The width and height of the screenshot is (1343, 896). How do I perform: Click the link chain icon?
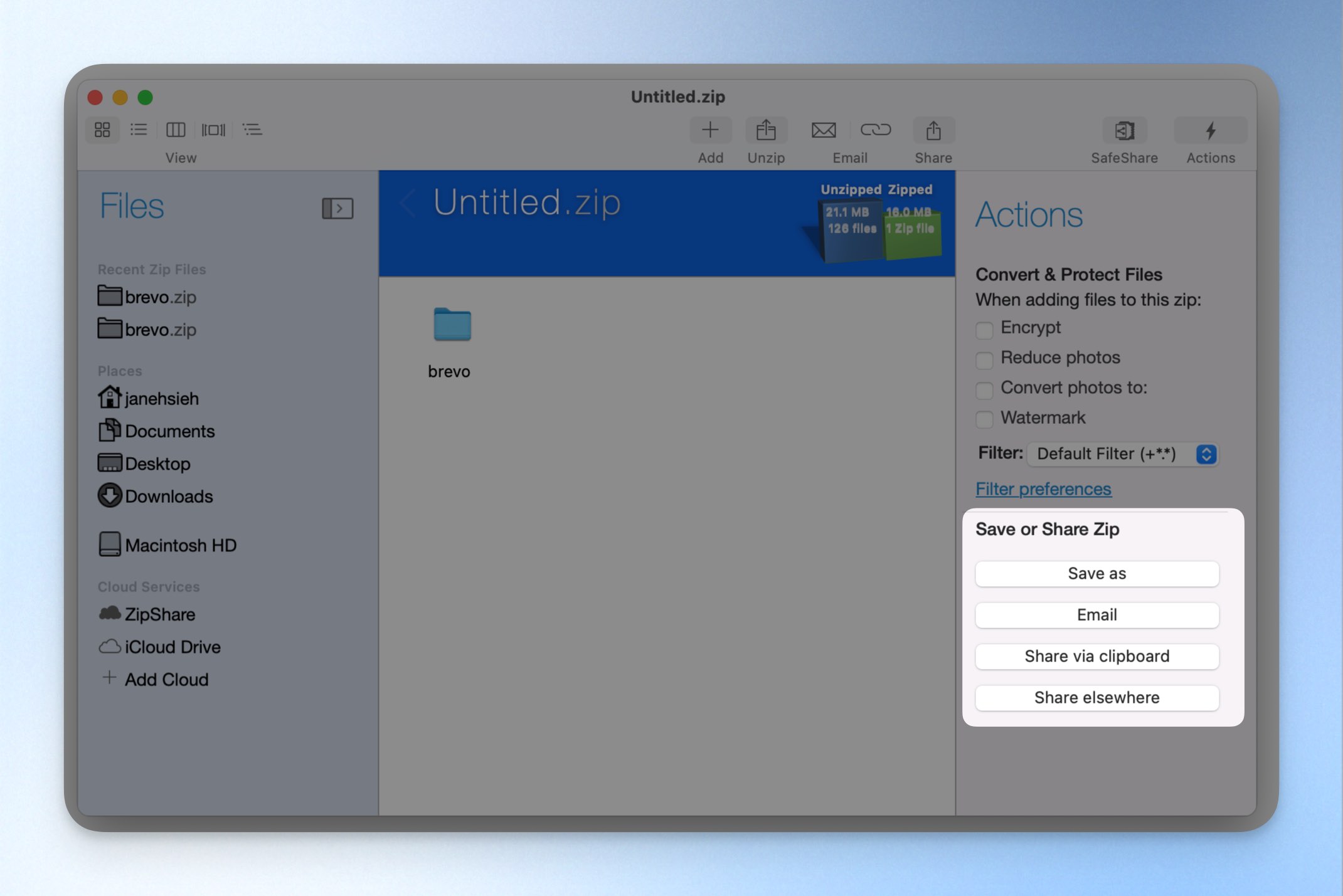[876, 130]
